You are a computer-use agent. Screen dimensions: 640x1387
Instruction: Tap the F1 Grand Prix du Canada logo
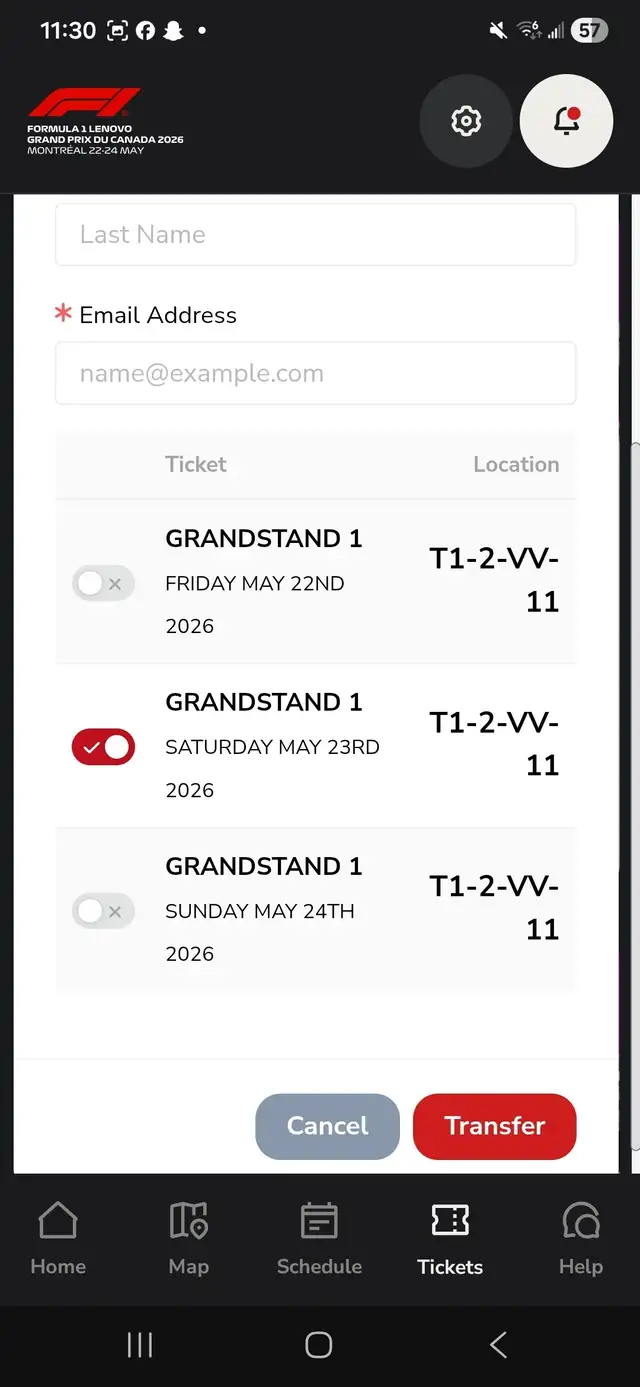[105, 121]
